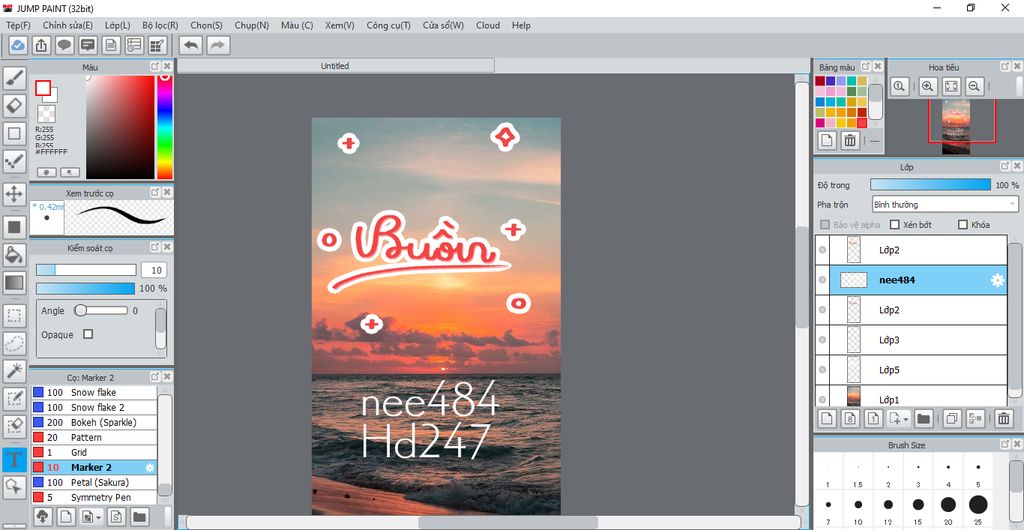The height and width of the screenshot is (530, 1024).
Task: Open the Chỉnh sửa(E) menu
Action: coord(68,25)
